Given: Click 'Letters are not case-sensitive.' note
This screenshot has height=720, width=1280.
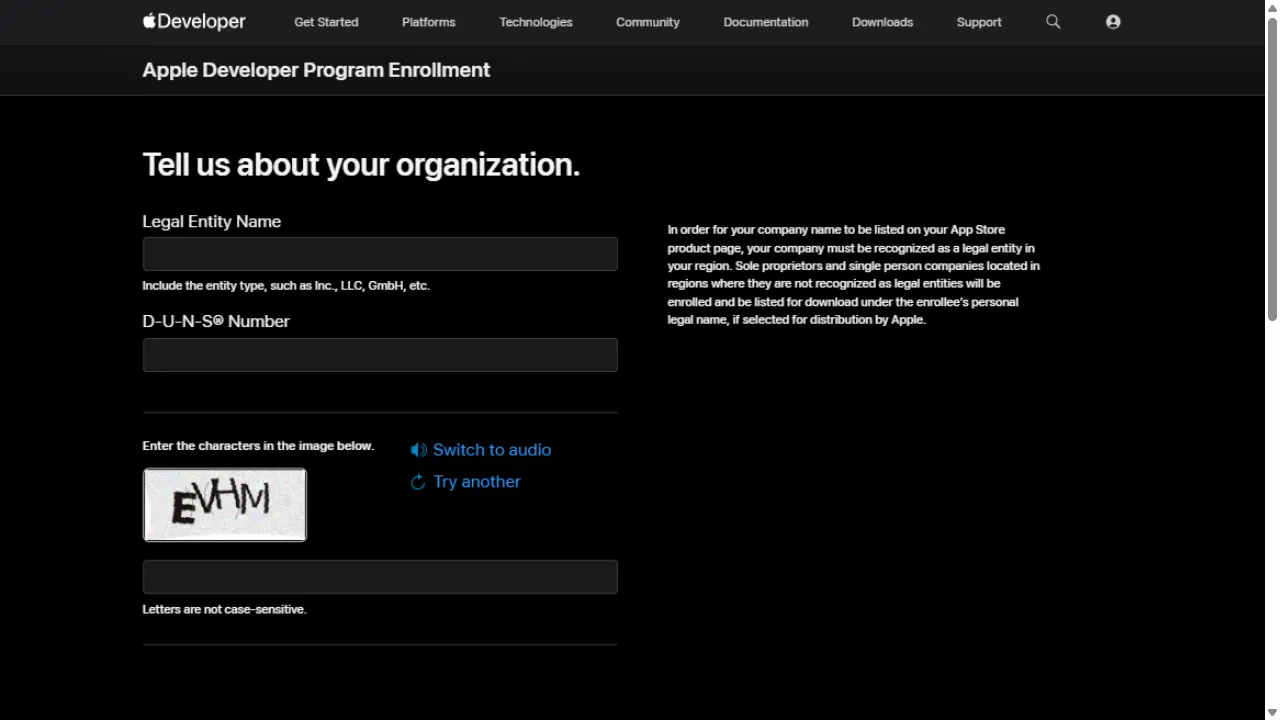Looking at the screenshot, I should click(x=224, y=609).
